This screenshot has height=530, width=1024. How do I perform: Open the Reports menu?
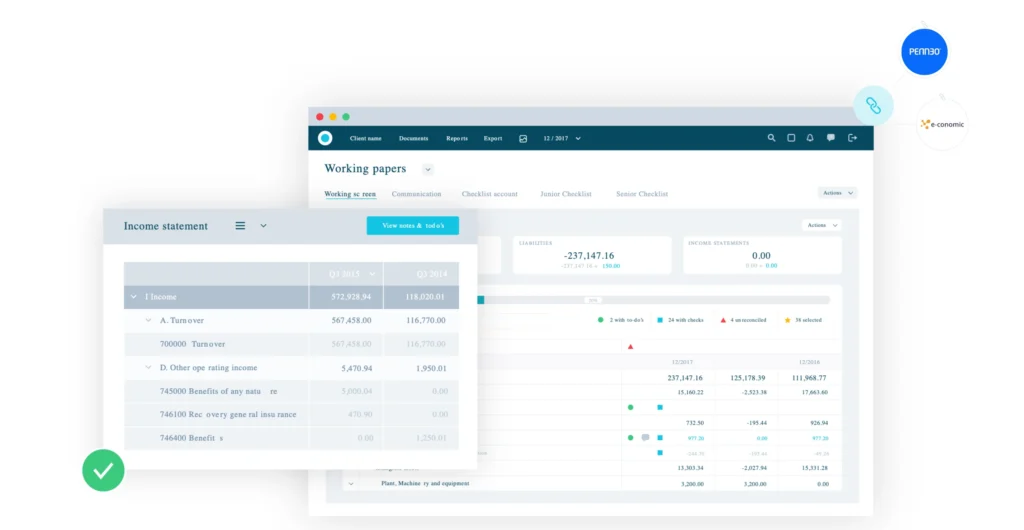(456, 138)
